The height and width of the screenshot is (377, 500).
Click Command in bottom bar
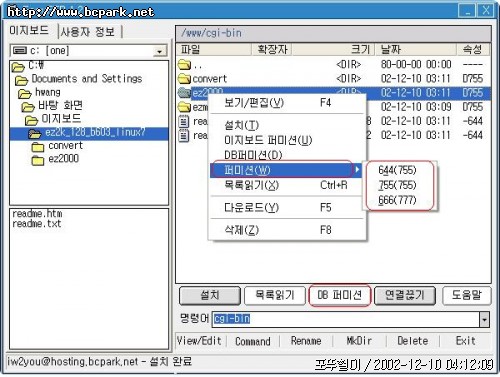click(253, 341)
